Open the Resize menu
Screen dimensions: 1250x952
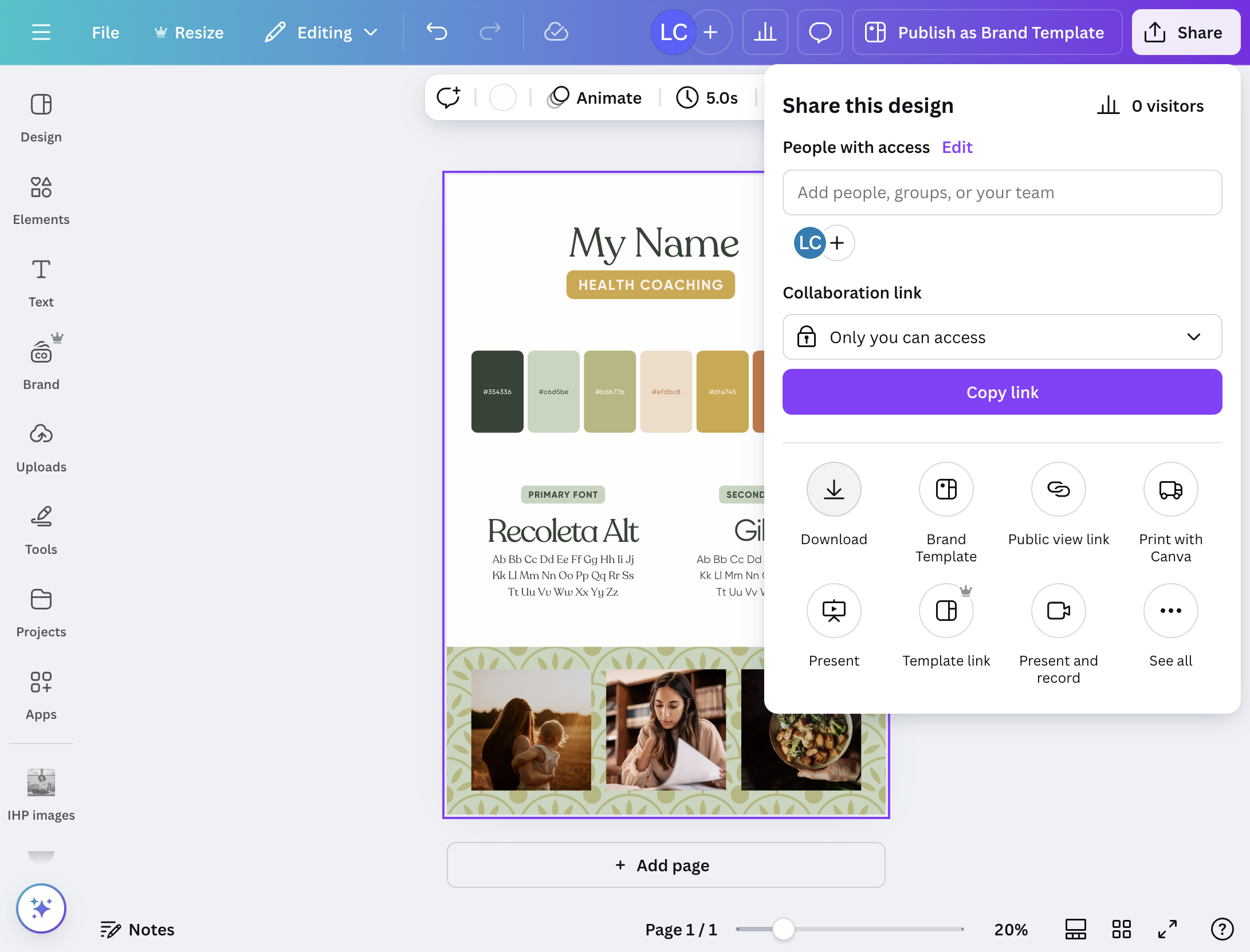(x=189, y=32)
